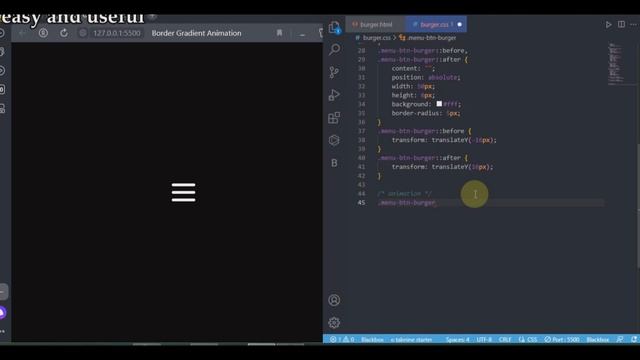This screenshot has width=640, height=360.
Task: Click the feedback icon in status bar
Action: pos(620,340)
